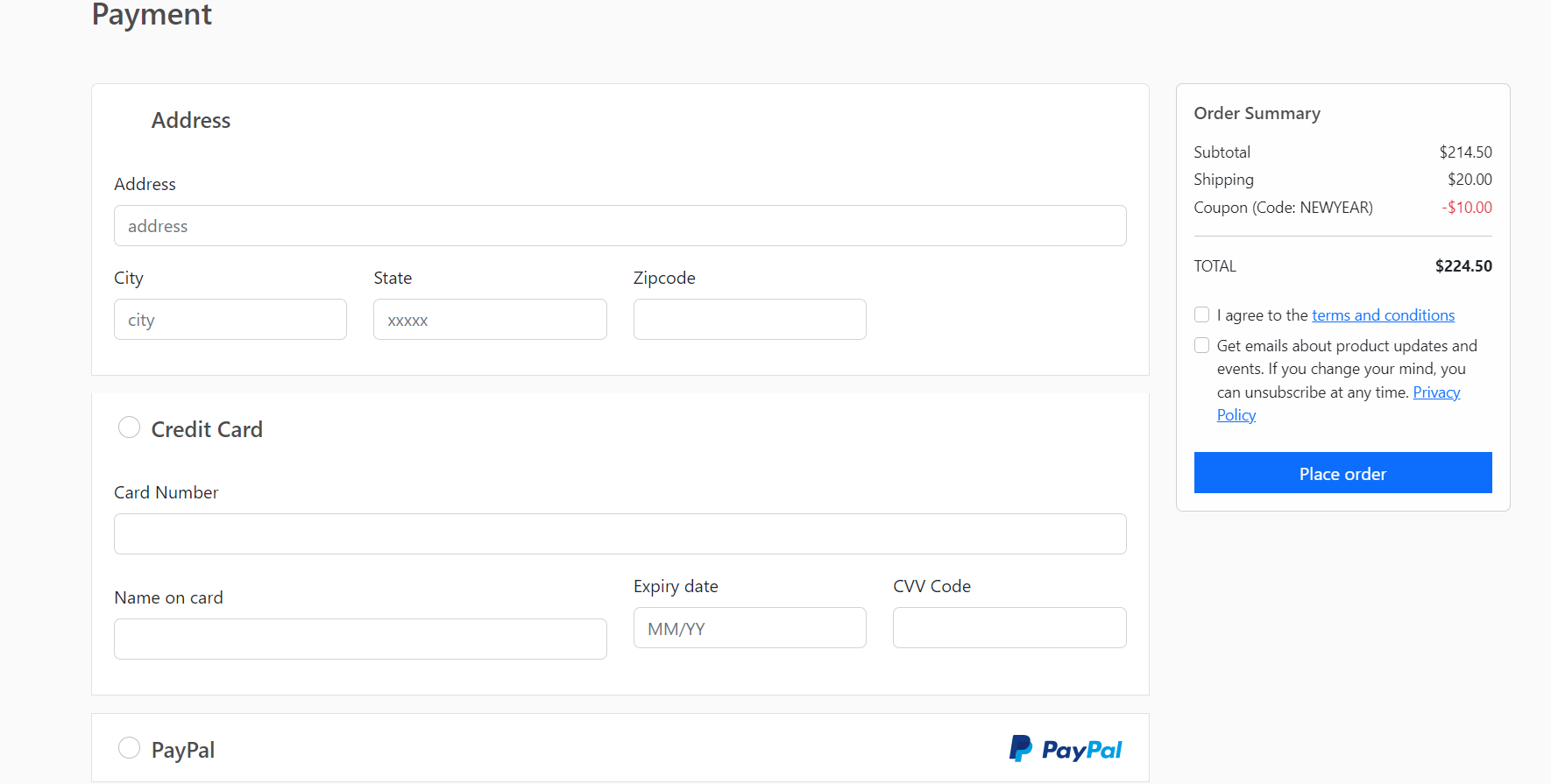The width and height of the screenshot is (1551, 784).
Task: Focus the street address input field
Action: [620, 226]
